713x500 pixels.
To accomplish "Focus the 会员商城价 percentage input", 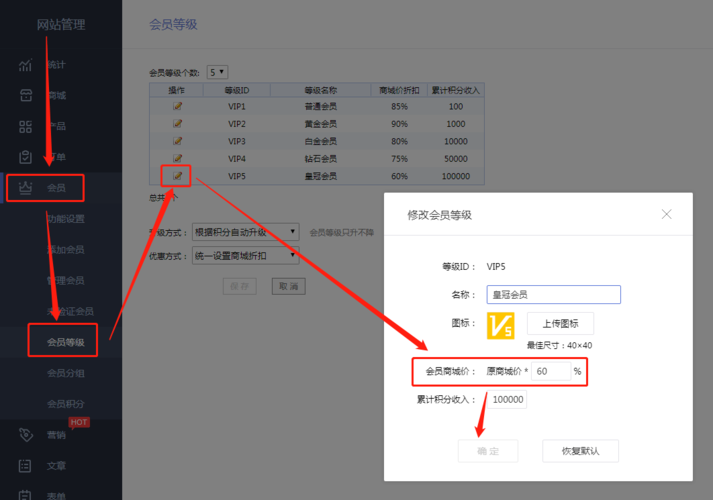I will (551, 371).
